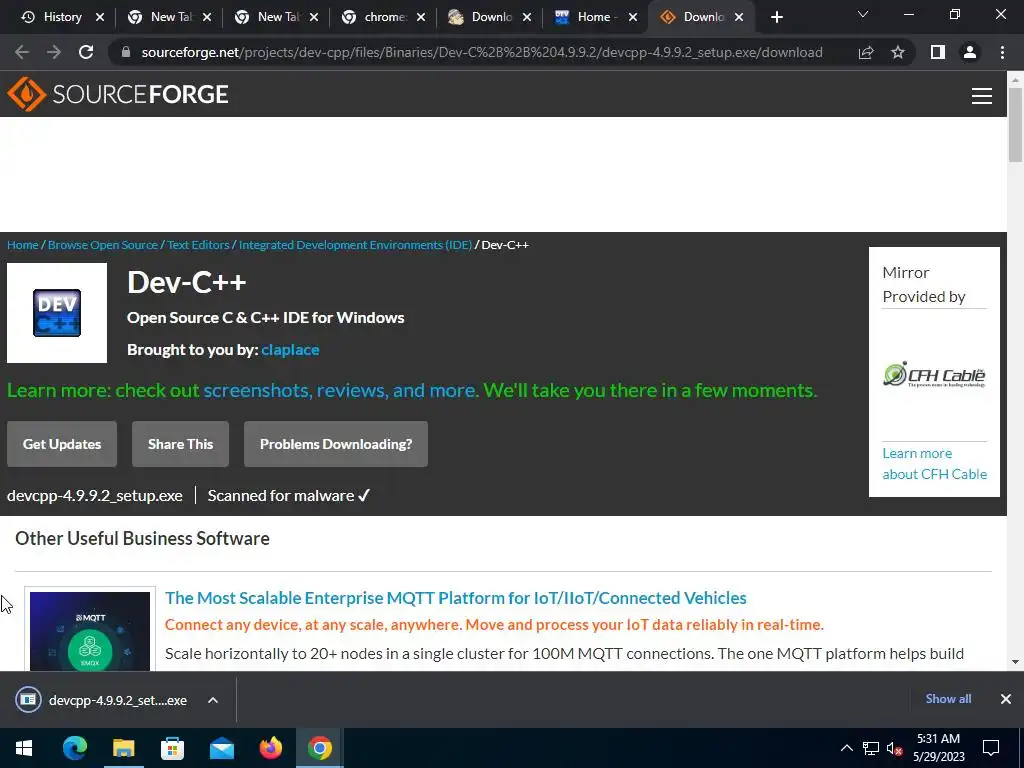The height and width of the screenshot is (768, 1024).
Task: Open the Chrome profile menu
Action: point(970,52)
